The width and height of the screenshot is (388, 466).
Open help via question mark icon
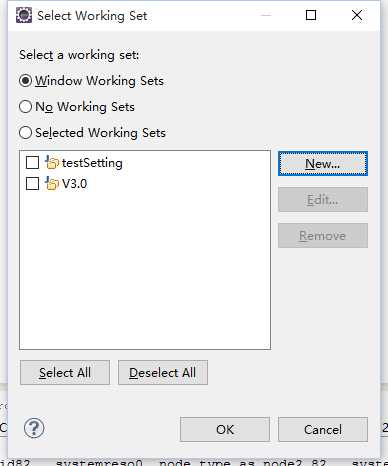click(x=34, y=428)
